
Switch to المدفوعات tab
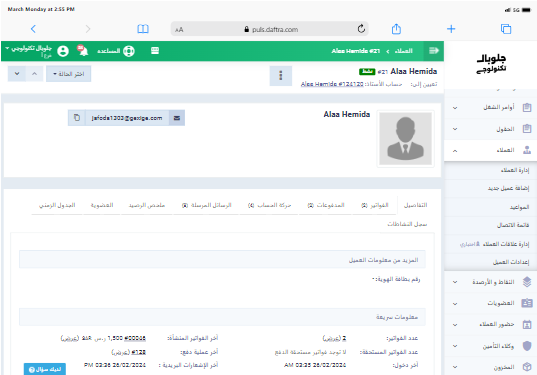326,205
